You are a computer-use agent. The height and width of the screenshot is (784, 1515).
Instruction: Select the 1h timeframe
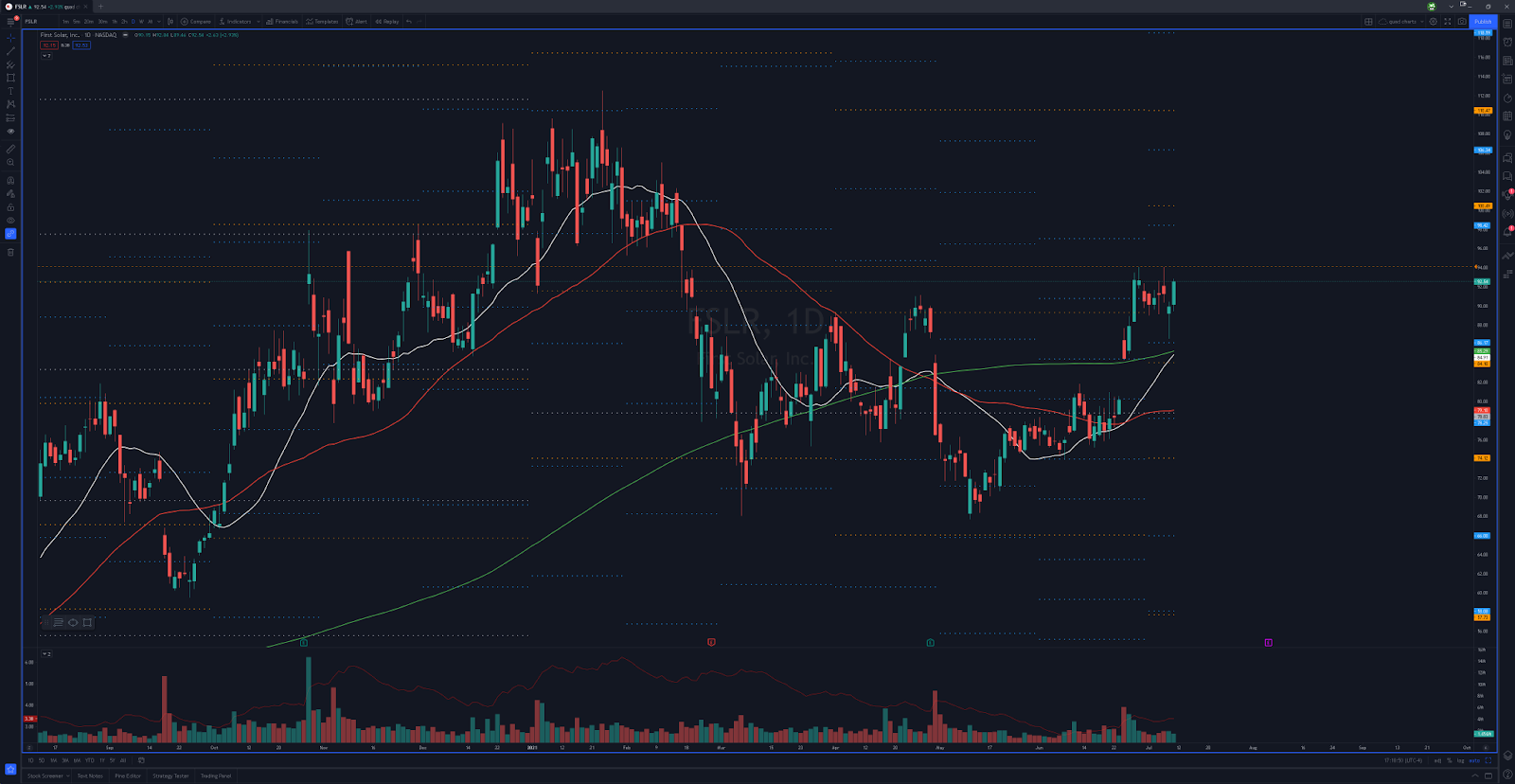click(x=115, y=21)
